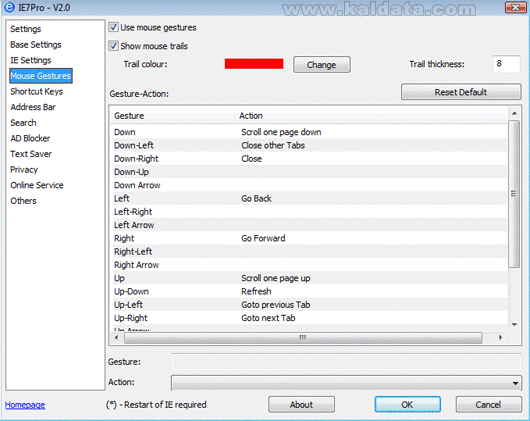Open the Action dropdown list
Image resolution: width=530 pixels, height=421 pixels.
click(346, 383)
